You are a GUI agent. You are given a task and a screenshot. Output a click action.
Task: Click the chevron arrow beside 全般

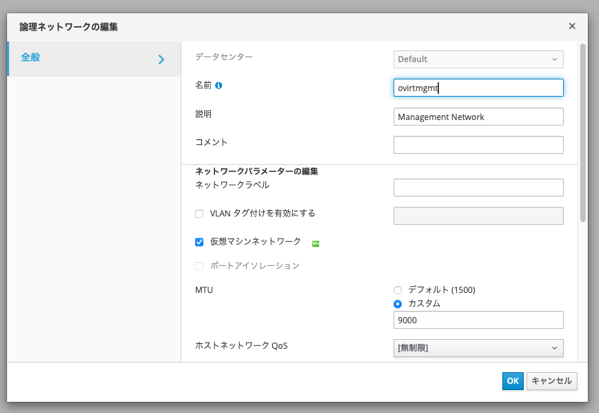click(x=161, y=59)
